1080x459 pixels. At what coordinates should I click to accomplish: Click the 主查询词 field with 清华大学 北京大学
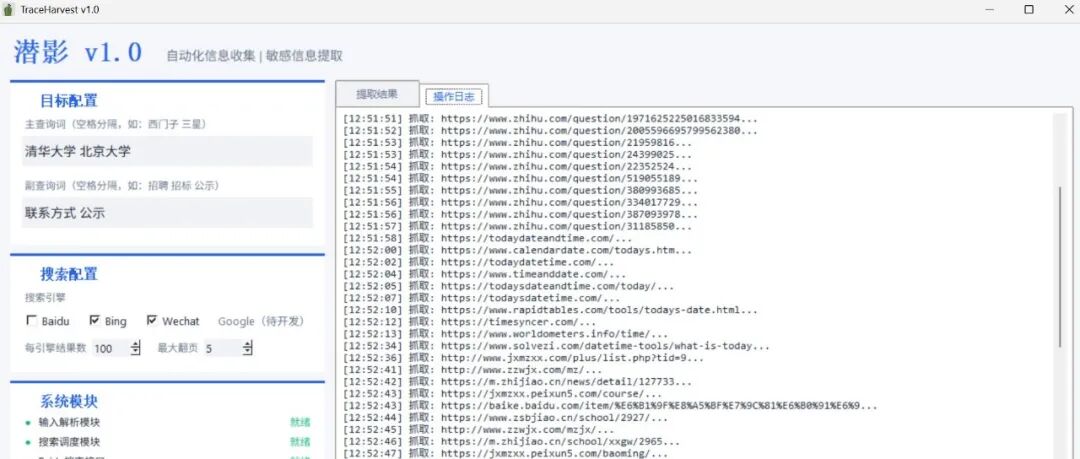[167, 152]
